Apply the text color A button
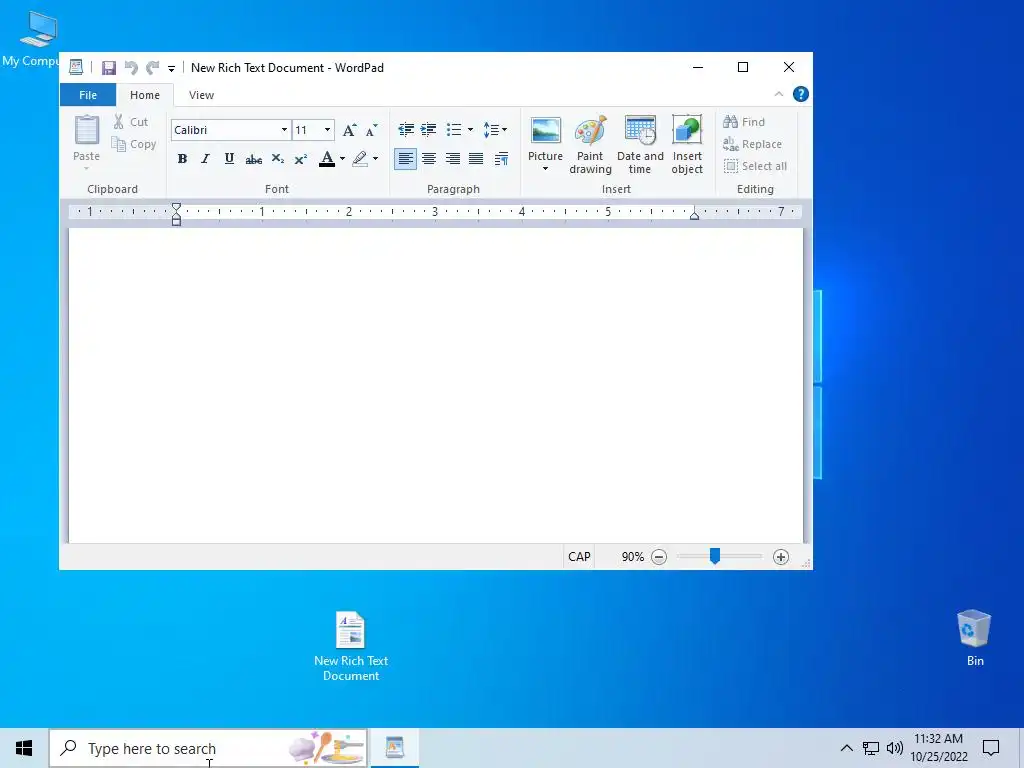The image size is (1024, 768). pos(327,159)
